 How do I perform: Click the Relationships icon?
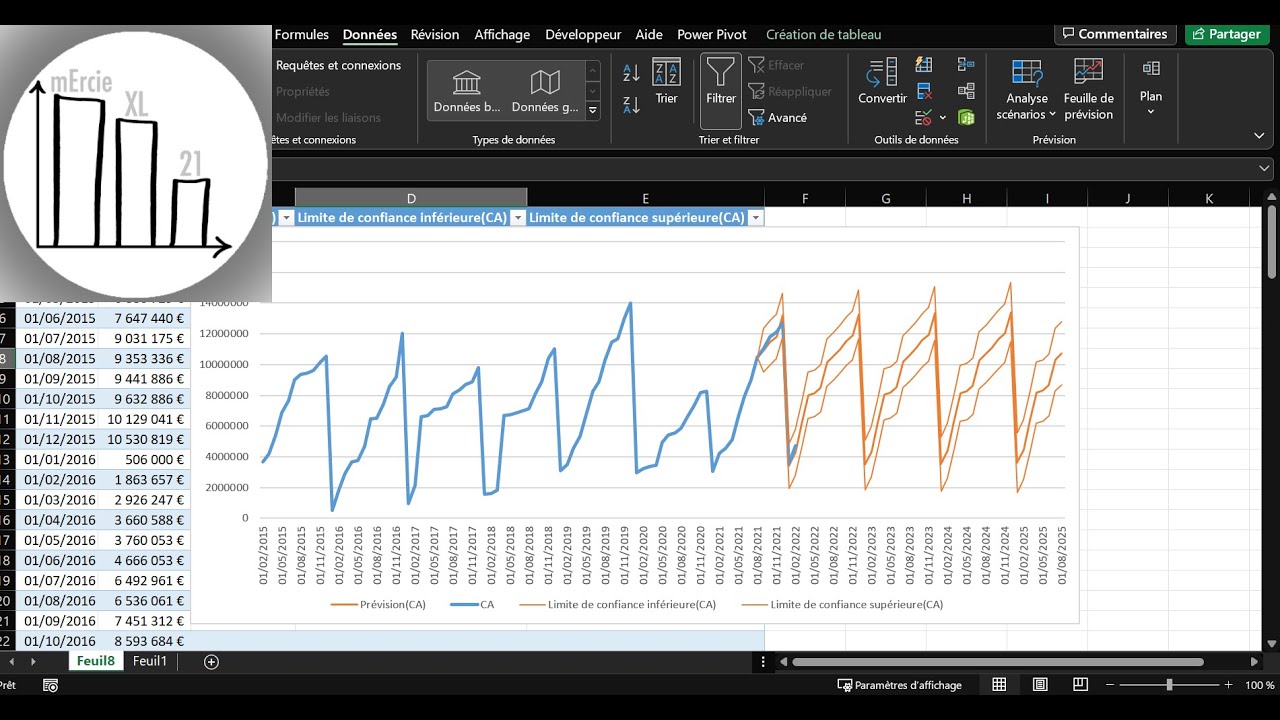pos(966,91)
